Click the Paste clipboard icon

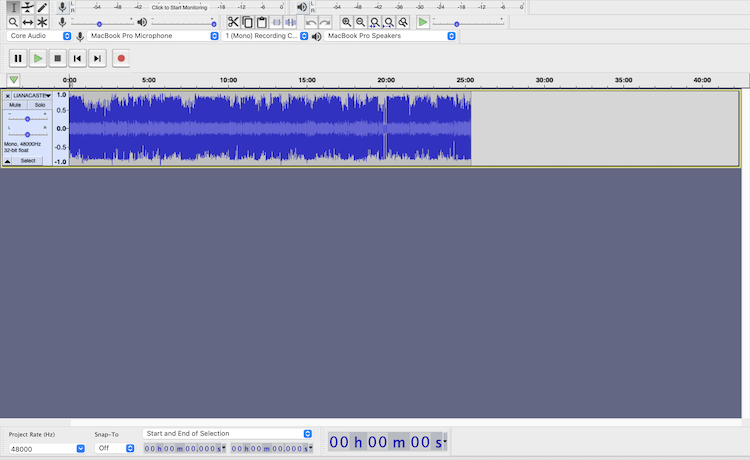262,22
